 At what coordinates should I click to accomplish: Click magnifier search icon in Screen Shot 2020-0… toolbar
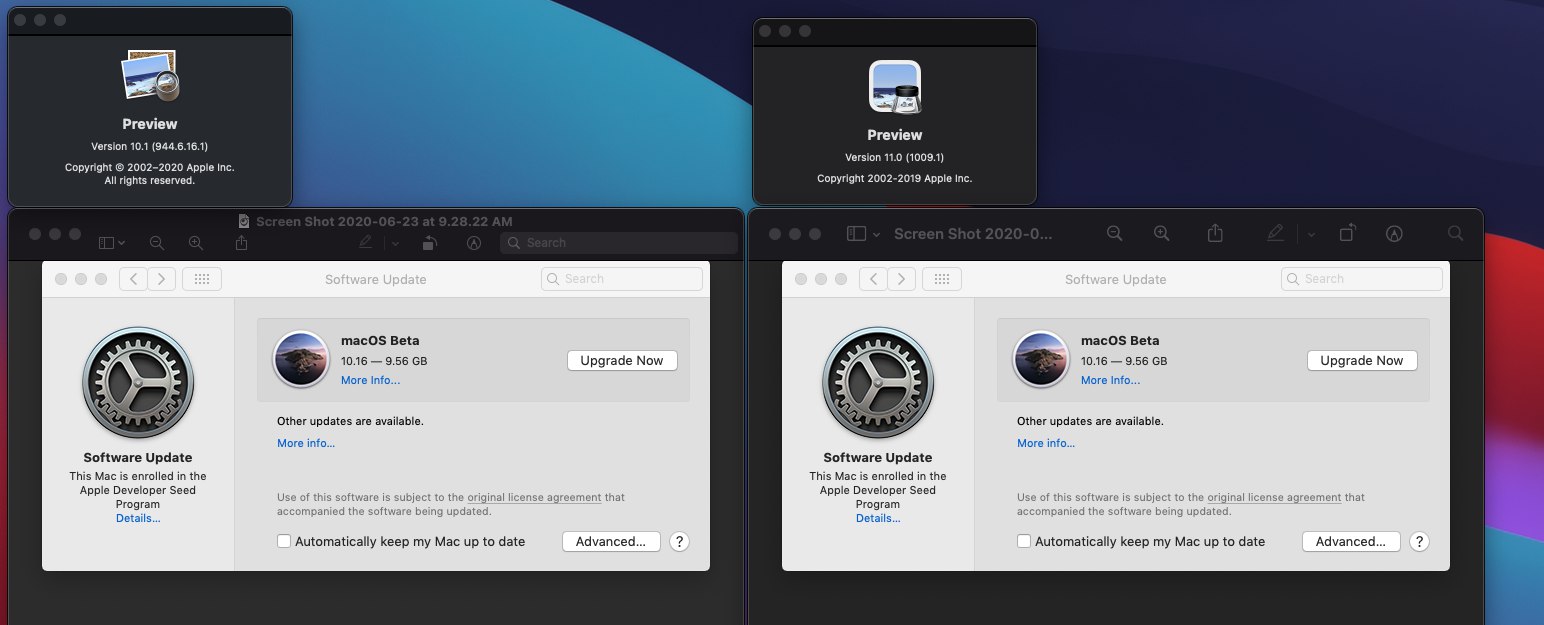coord(1455,233)
